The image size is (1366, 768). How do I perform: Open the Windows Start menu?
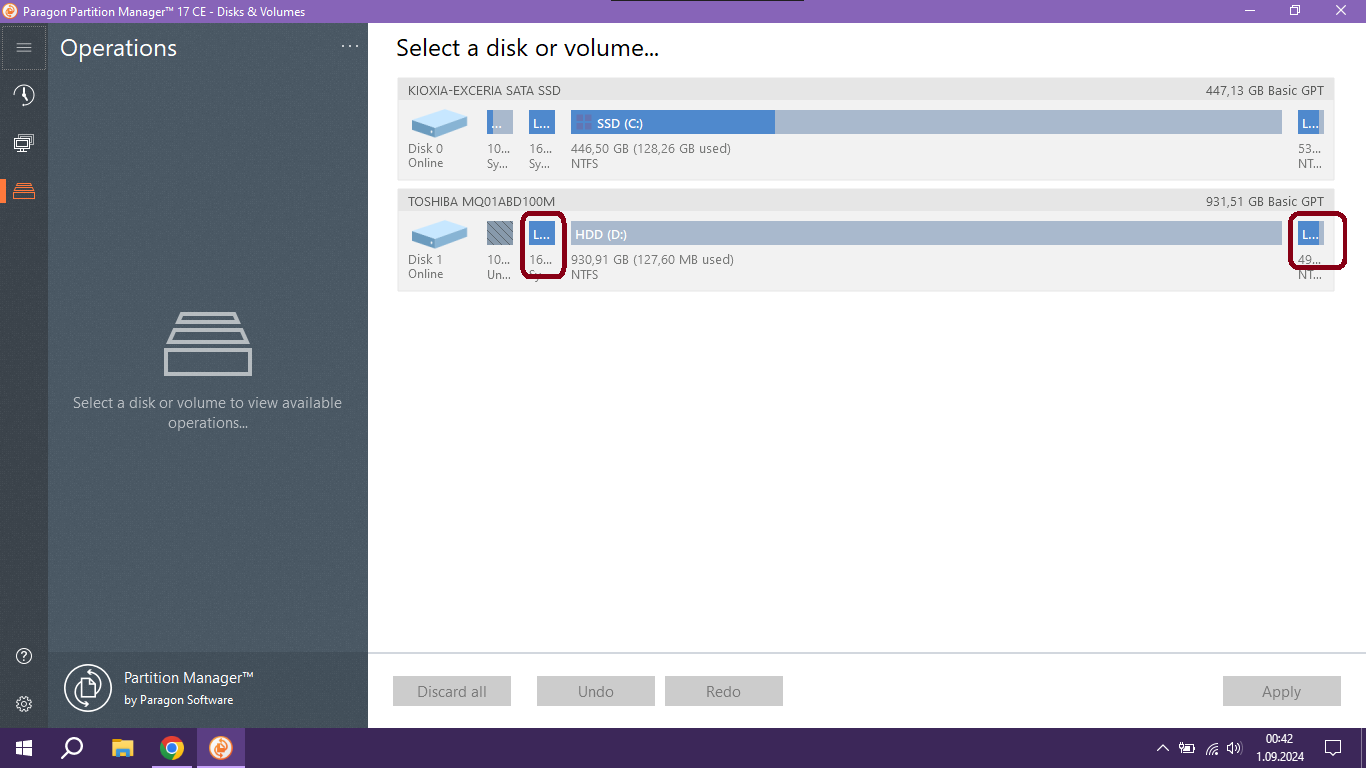point(24,748)
